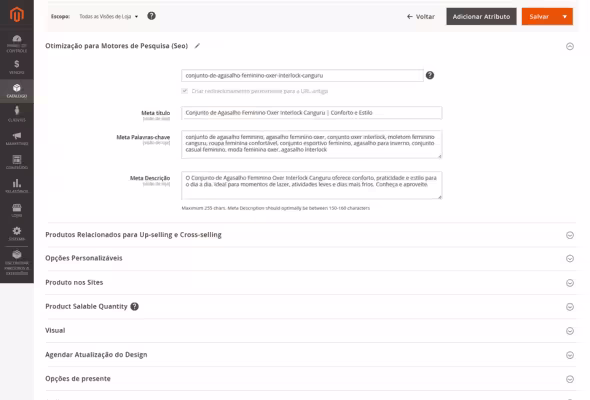
Task: Click the Voltar back link
Action: 421,17
